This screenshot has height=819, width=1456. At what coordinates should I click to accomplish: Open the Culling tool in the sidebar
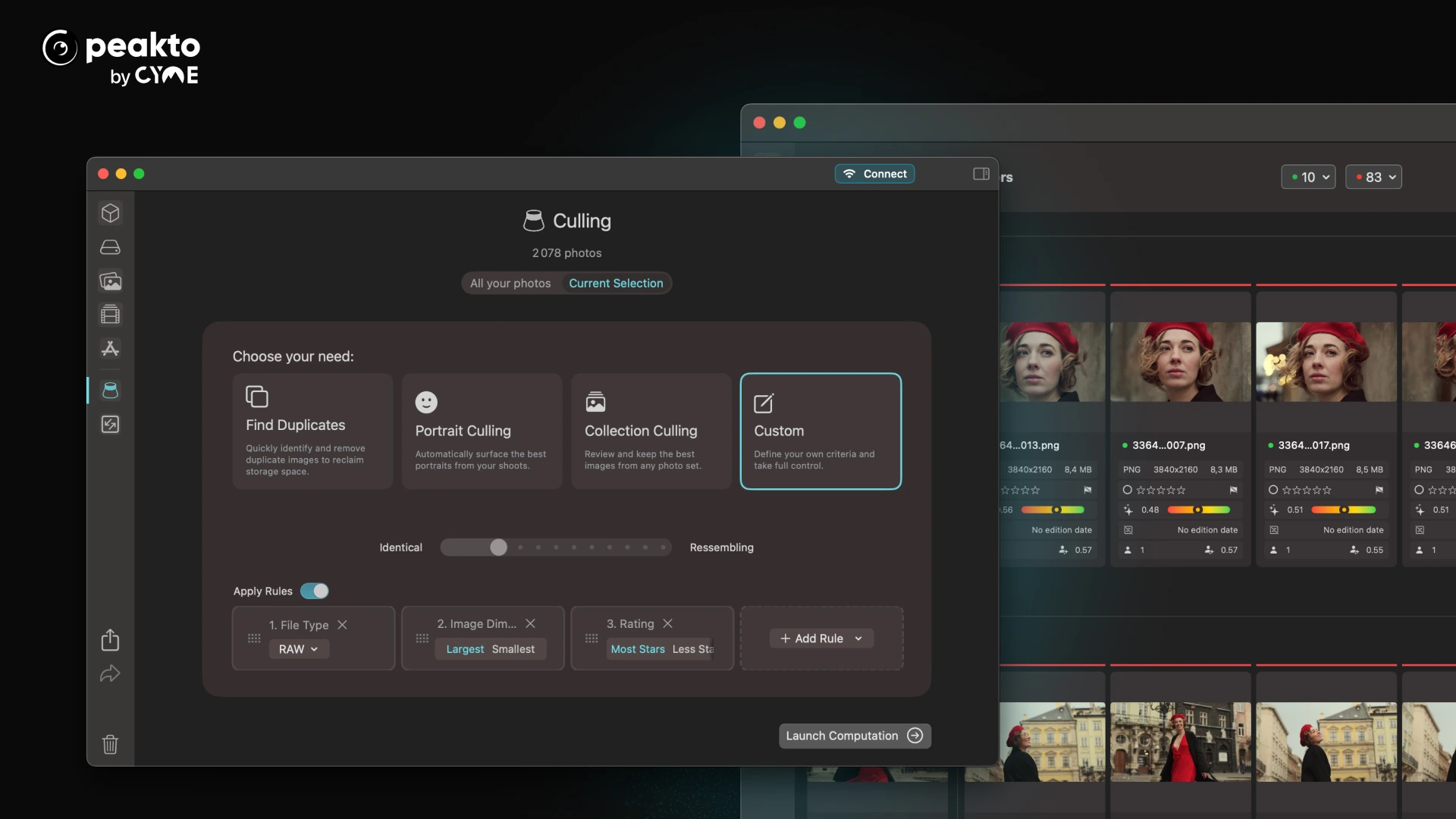click(x=110, y=391)
